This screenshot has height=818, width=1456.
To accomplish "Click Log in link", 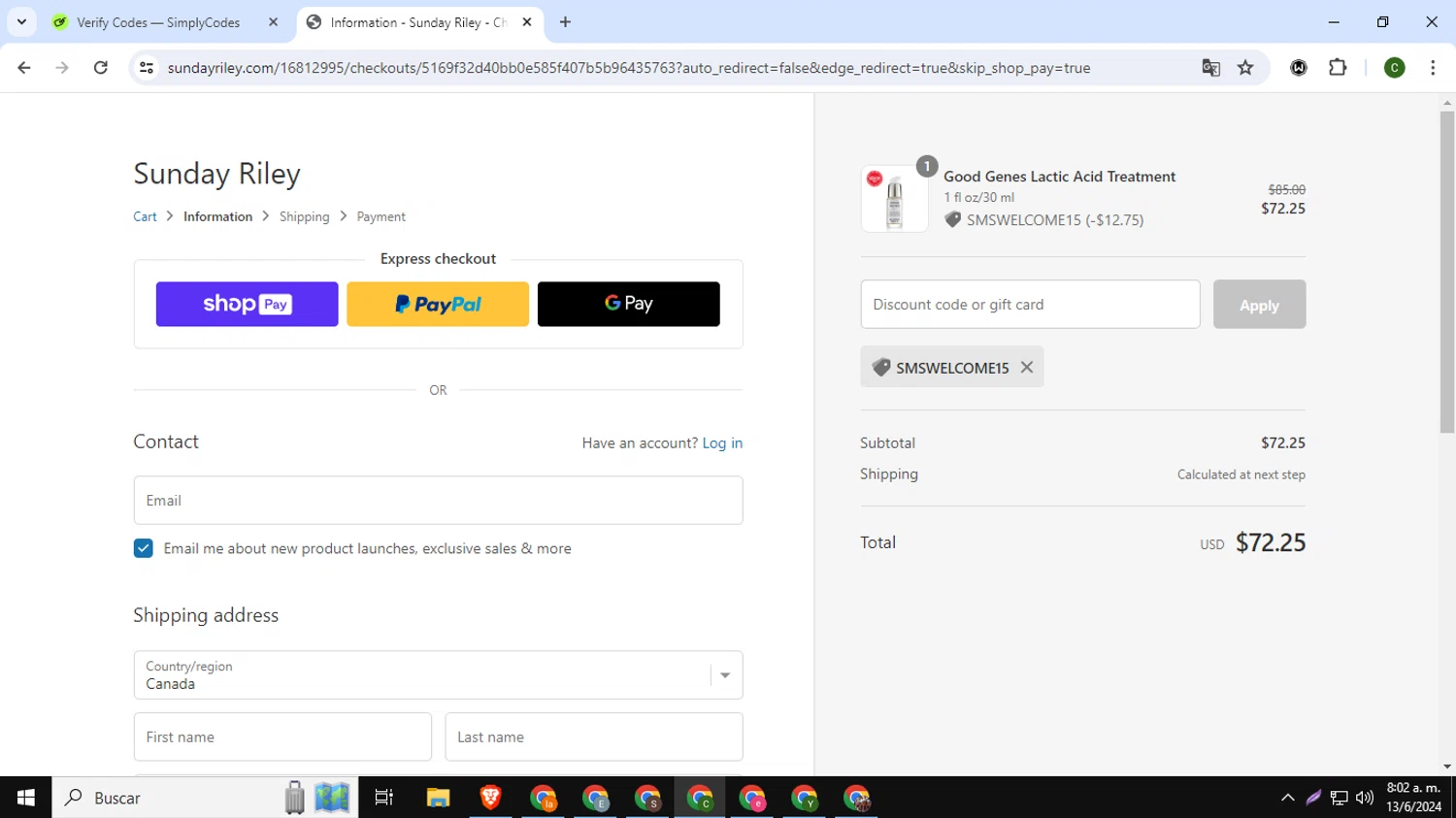I will click(722, 442).
